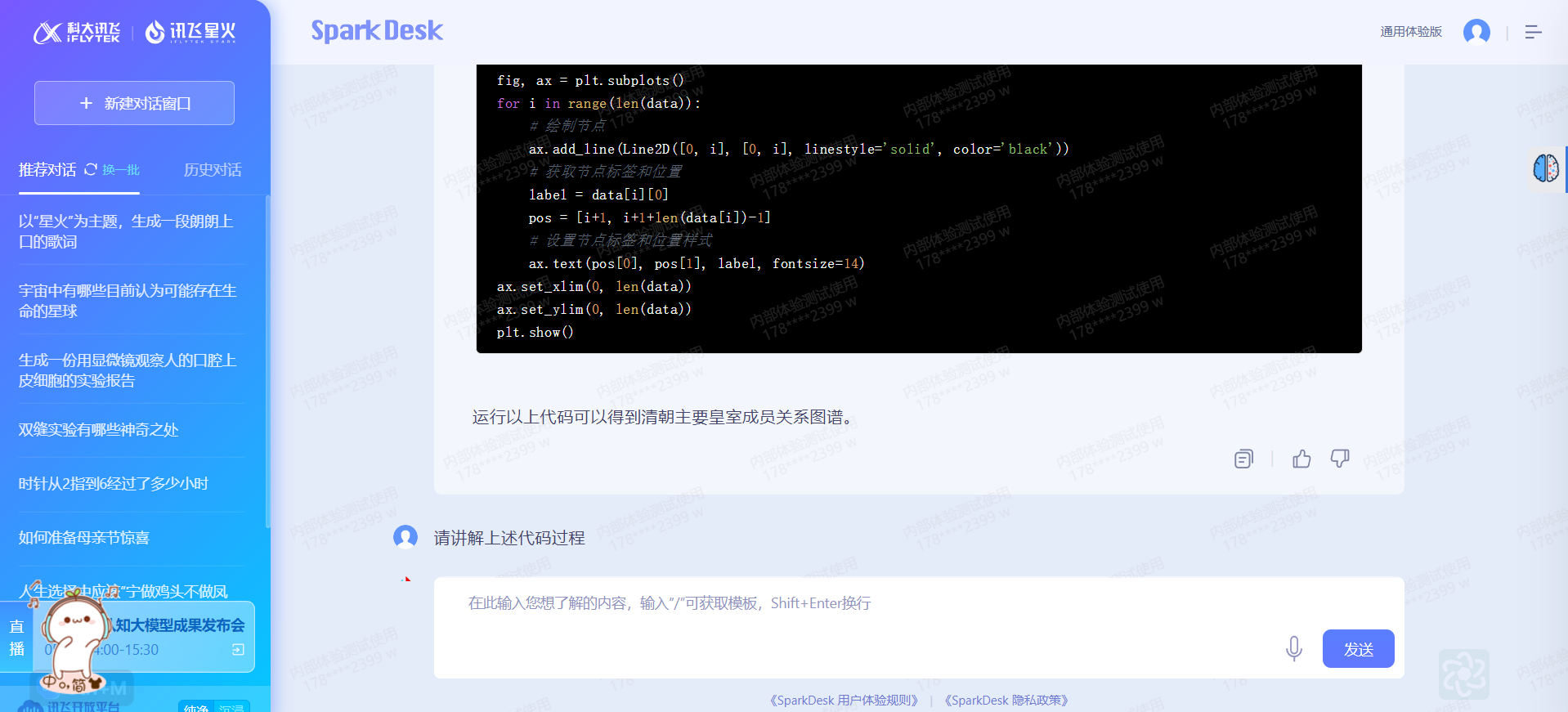Start voice input with the microphone icon
The image size is (1568, 712).
tap(1293, 649)
